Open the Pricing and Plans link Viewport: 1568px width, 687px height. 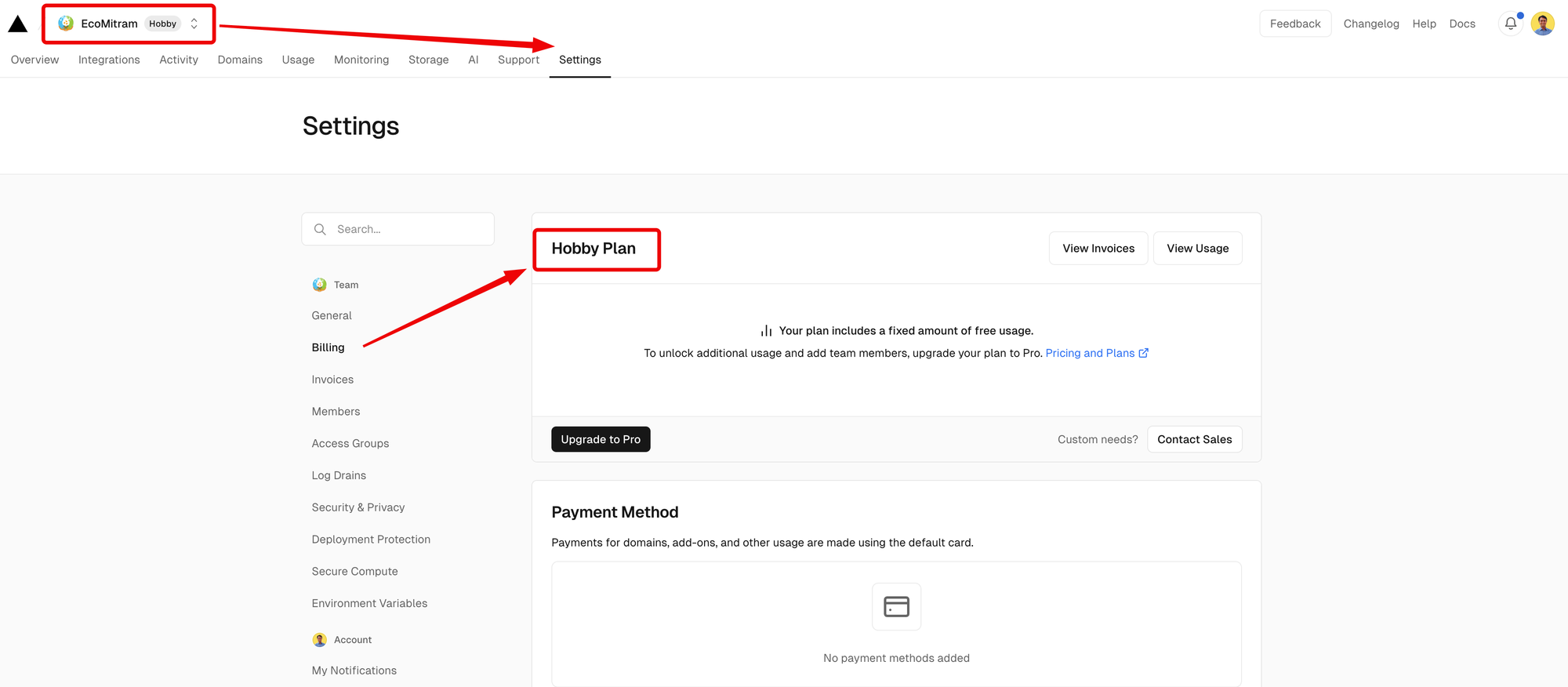1090,353
